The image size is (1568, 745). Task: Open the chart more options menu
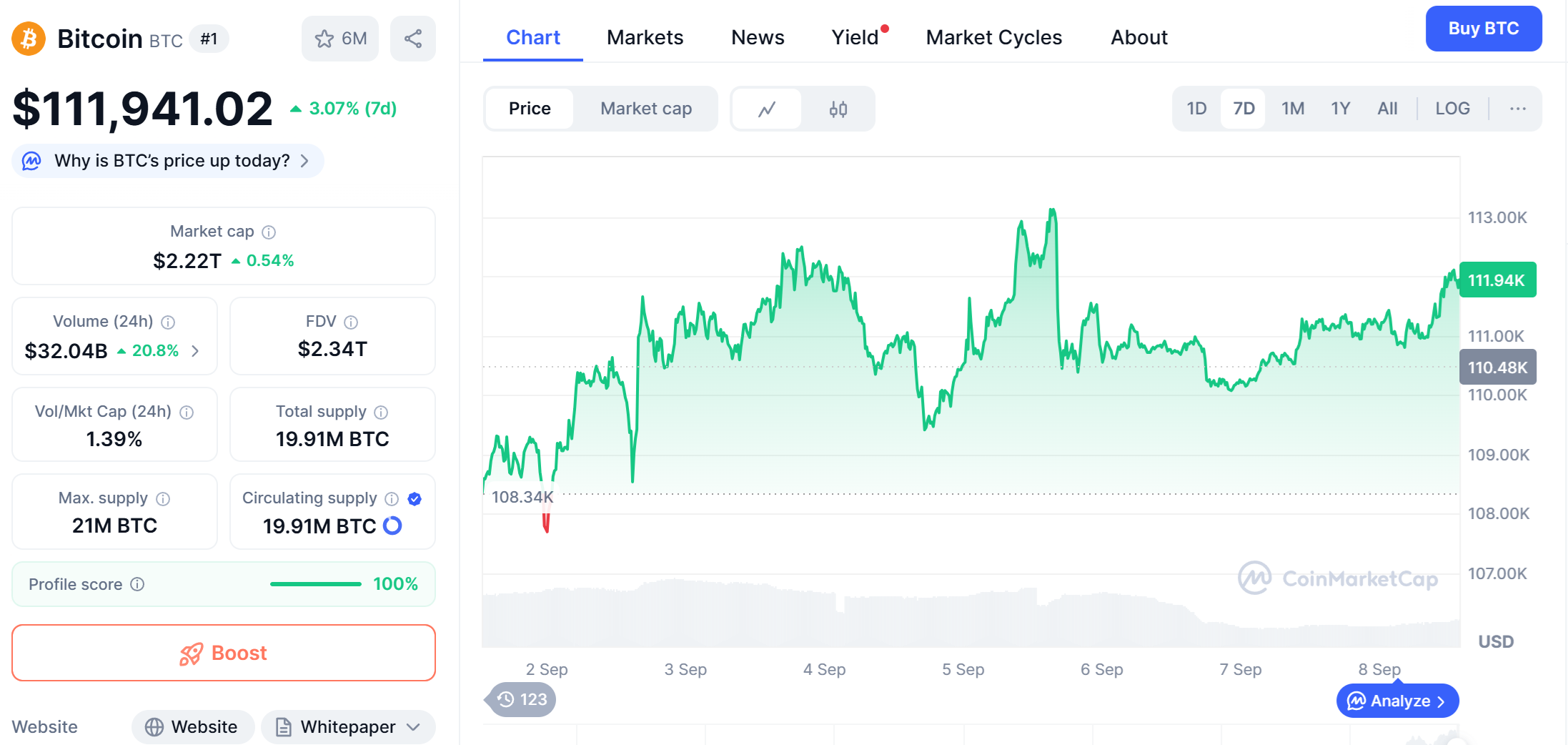click(1518, 109)
